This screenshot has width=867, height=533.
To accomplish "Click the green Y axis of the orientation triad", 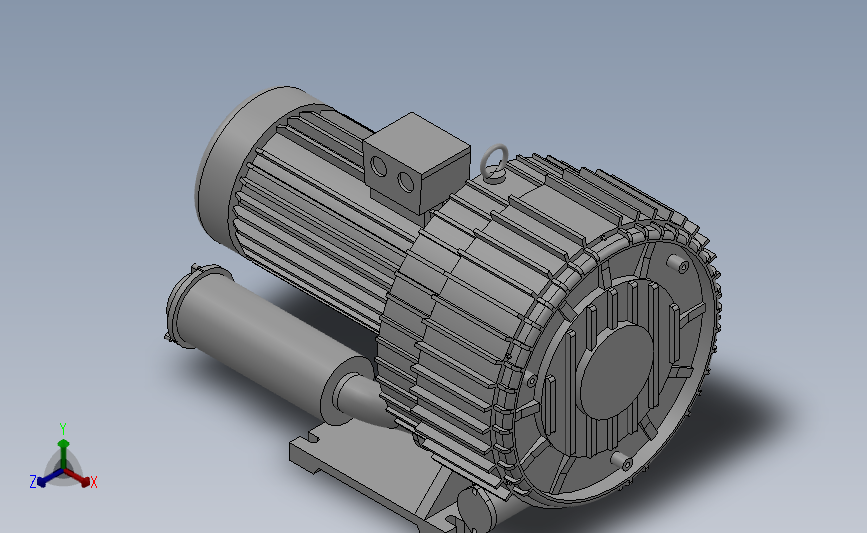I will tap(63, 452).
